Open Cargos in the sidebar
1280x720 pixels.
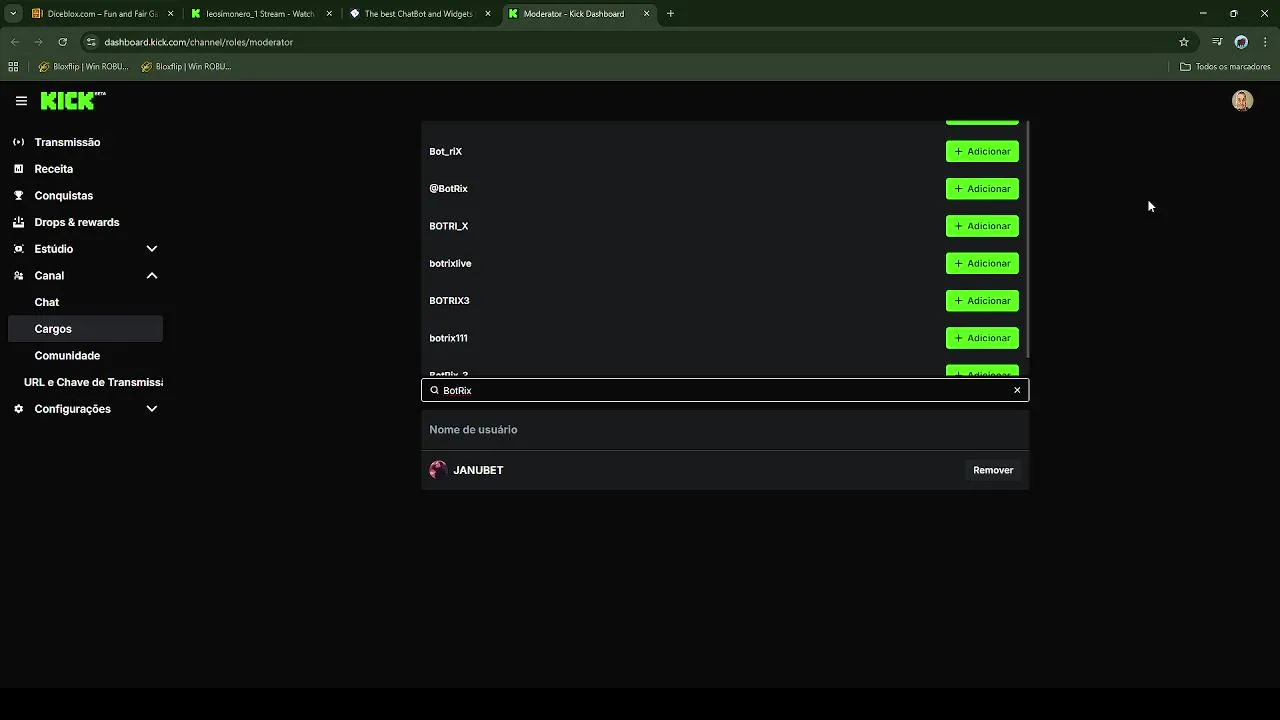85,329
